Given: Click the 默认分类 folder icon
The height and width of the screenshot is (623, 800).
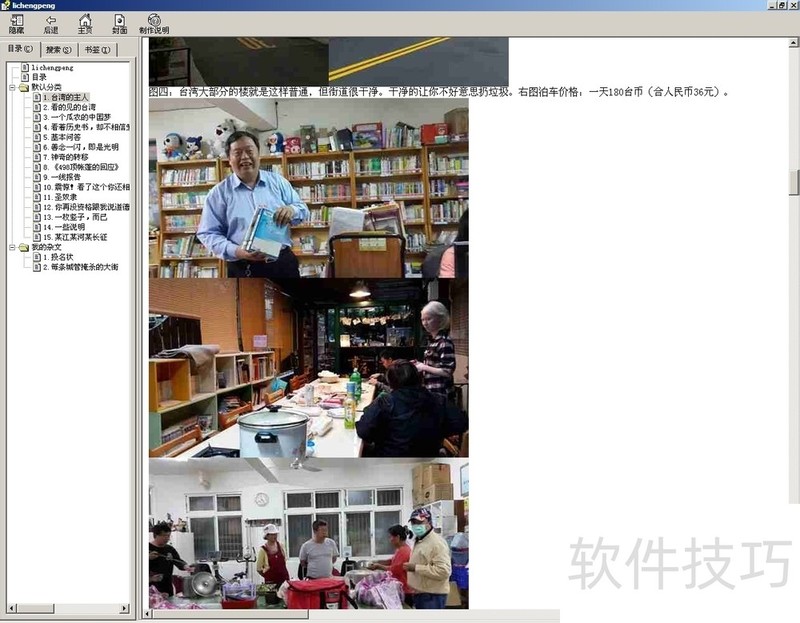Looking at the screenshot, I should (23, 87).
